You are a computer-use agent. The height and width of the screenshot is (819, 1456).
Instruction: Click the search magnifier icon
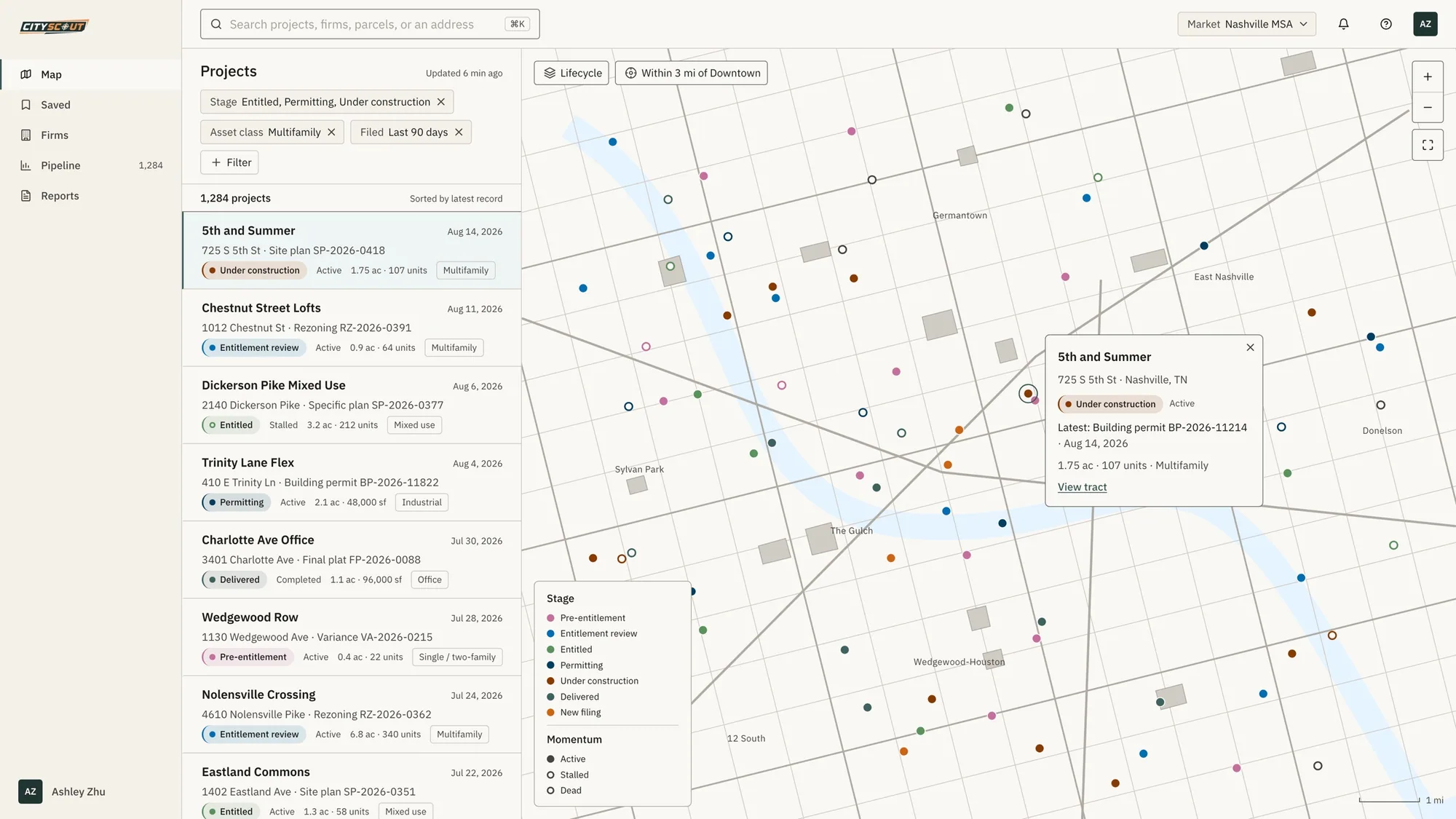click(216, 24)
